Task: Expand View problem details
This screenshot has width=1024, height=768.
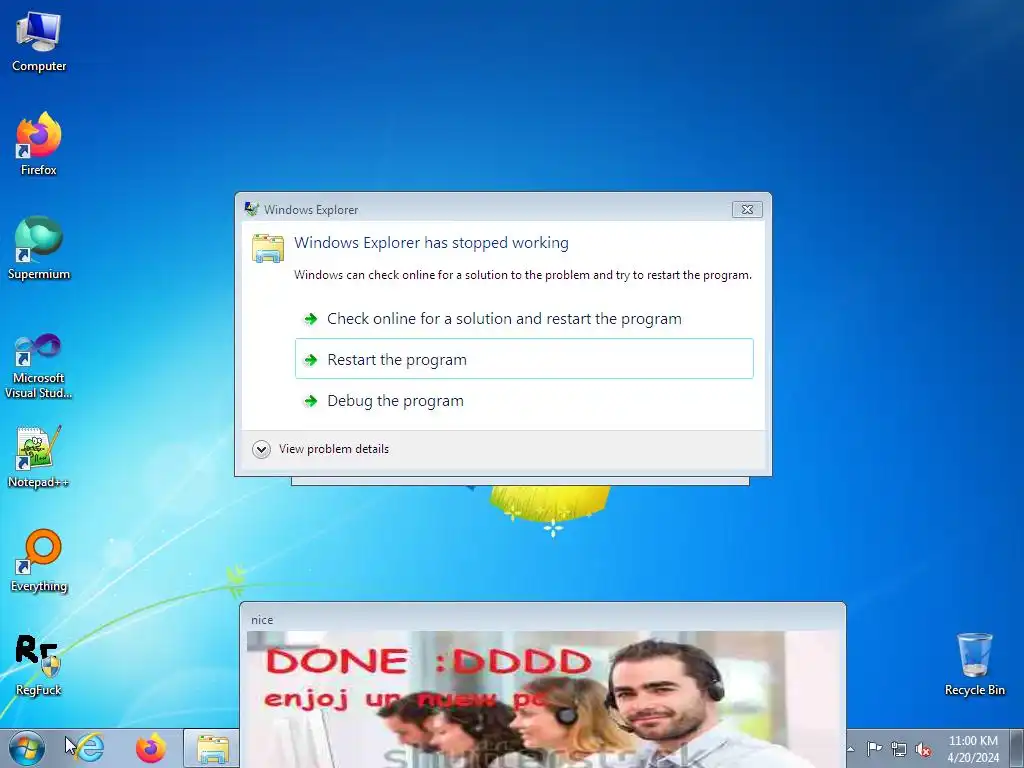Action: click(320, 449)
